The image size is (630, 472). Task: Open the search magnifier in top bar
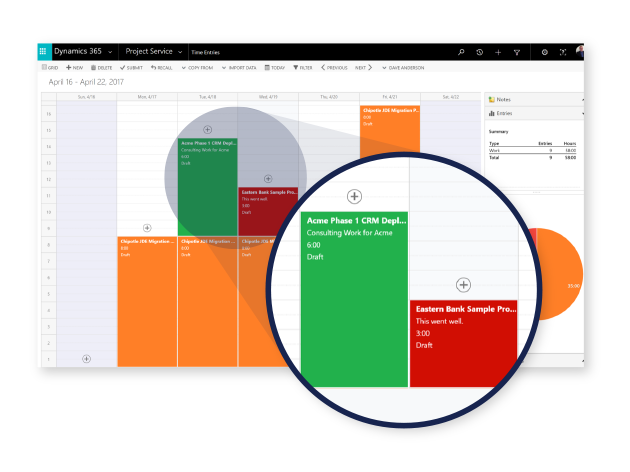(x=461, y=52)
